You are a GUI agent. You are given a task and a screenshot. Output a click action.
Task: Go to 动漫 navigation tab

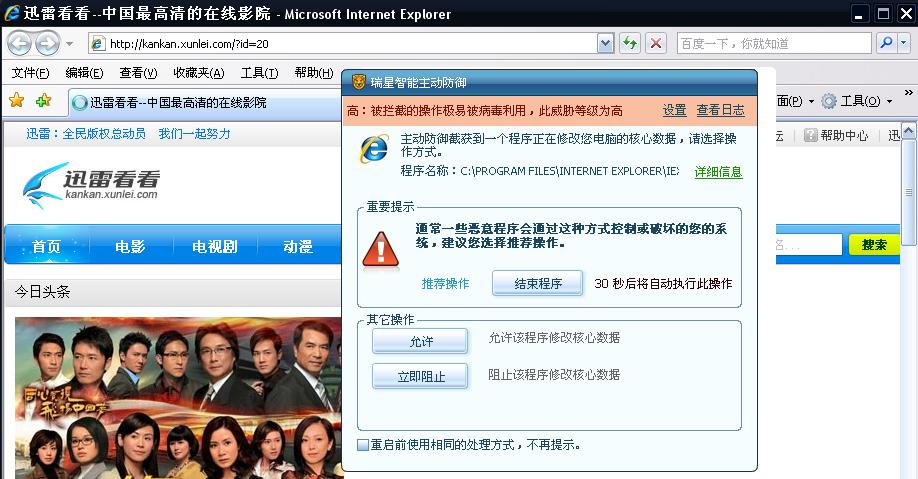[x=298, y=247]
